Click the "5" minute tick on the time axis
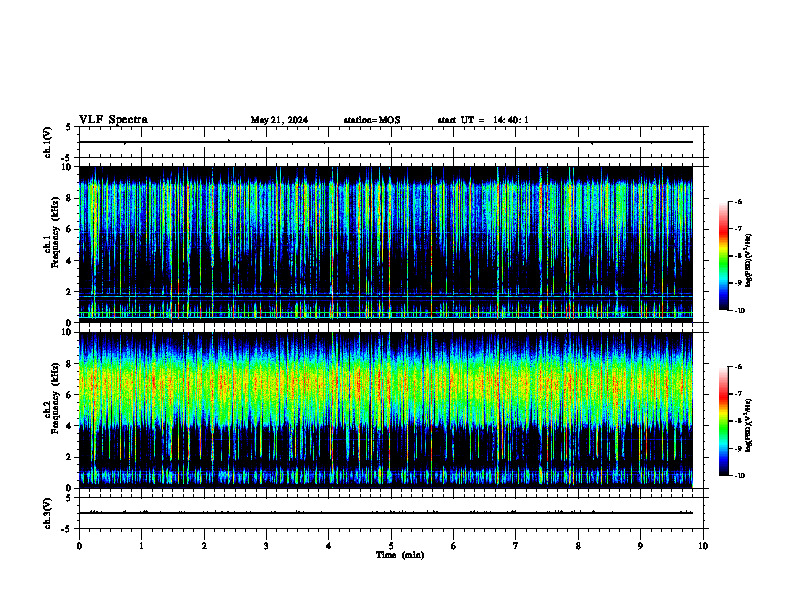 391,546
